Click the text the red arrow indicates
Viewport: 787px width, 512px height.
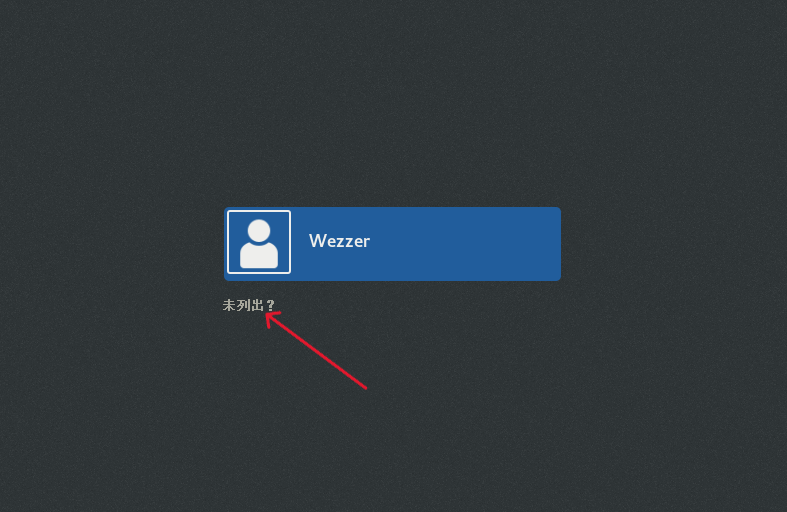coord(248,305)
